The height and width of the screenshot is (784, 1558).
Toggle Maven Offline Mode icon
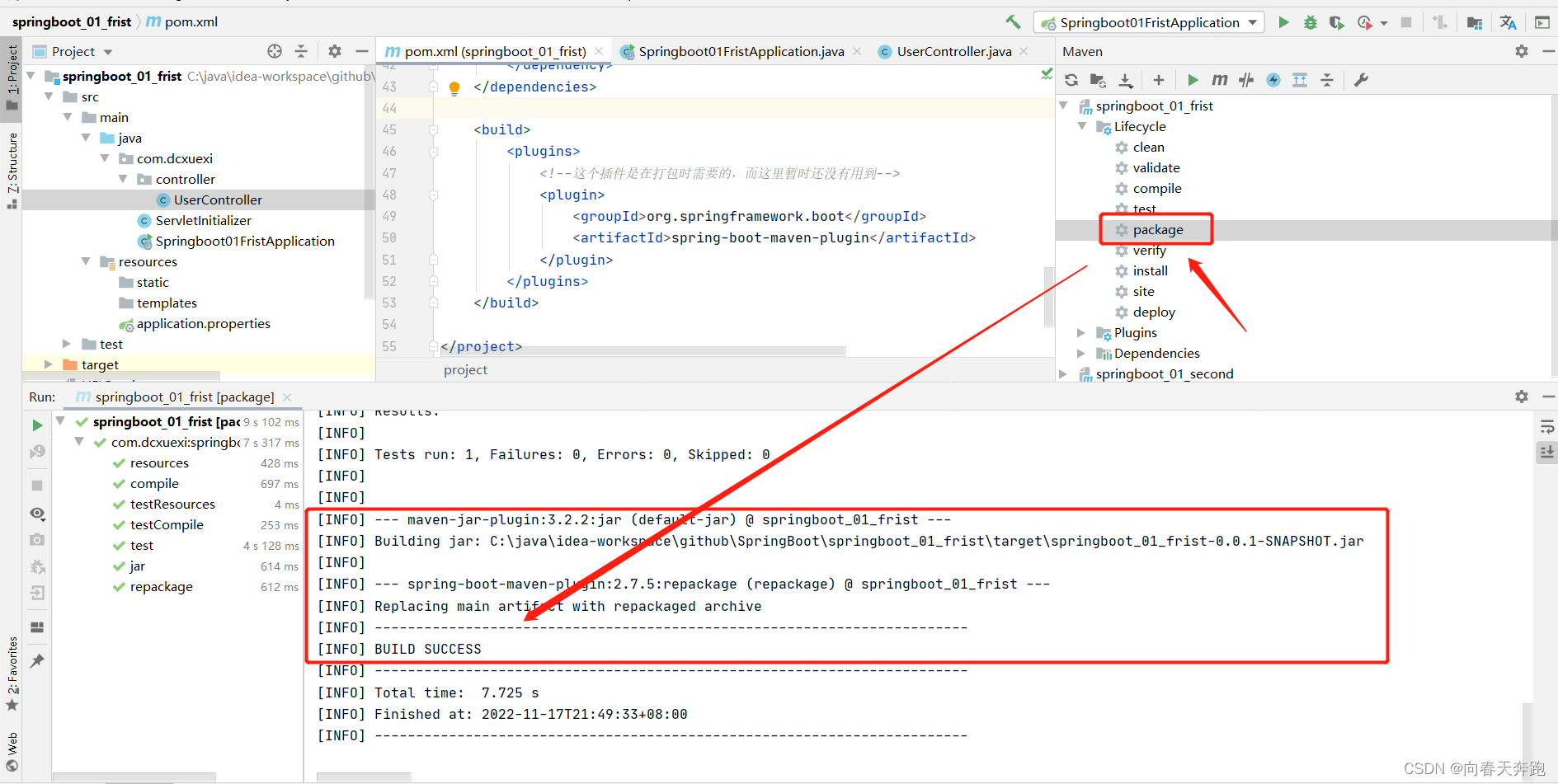[x=1246, y=80]
